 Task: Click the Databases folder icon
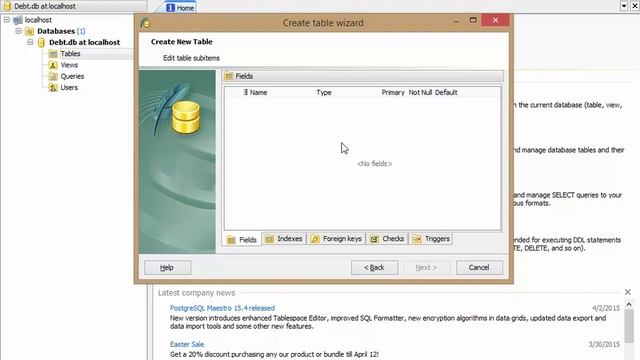click(x=29, y=31)
